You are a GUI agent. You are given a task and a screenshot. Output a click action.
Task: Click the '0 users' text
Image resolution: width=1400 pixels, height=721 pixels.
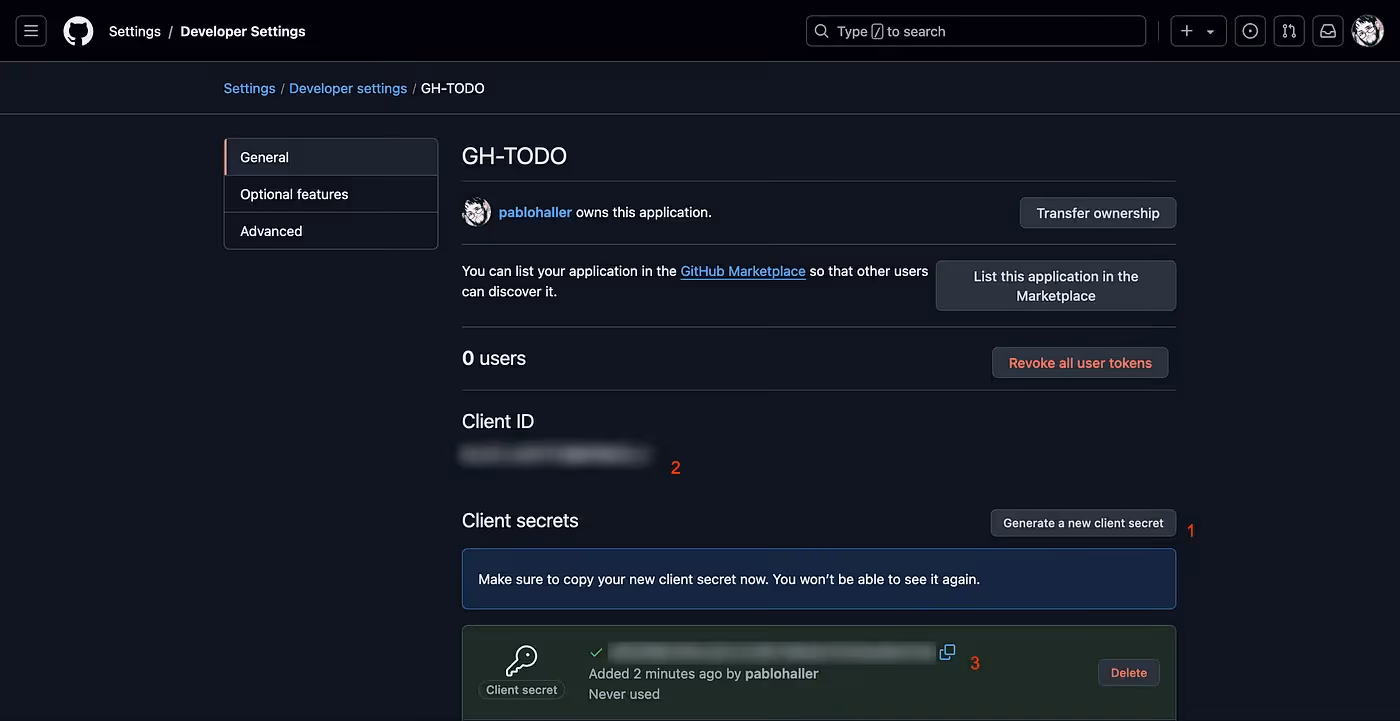click(x=494, y=358)
